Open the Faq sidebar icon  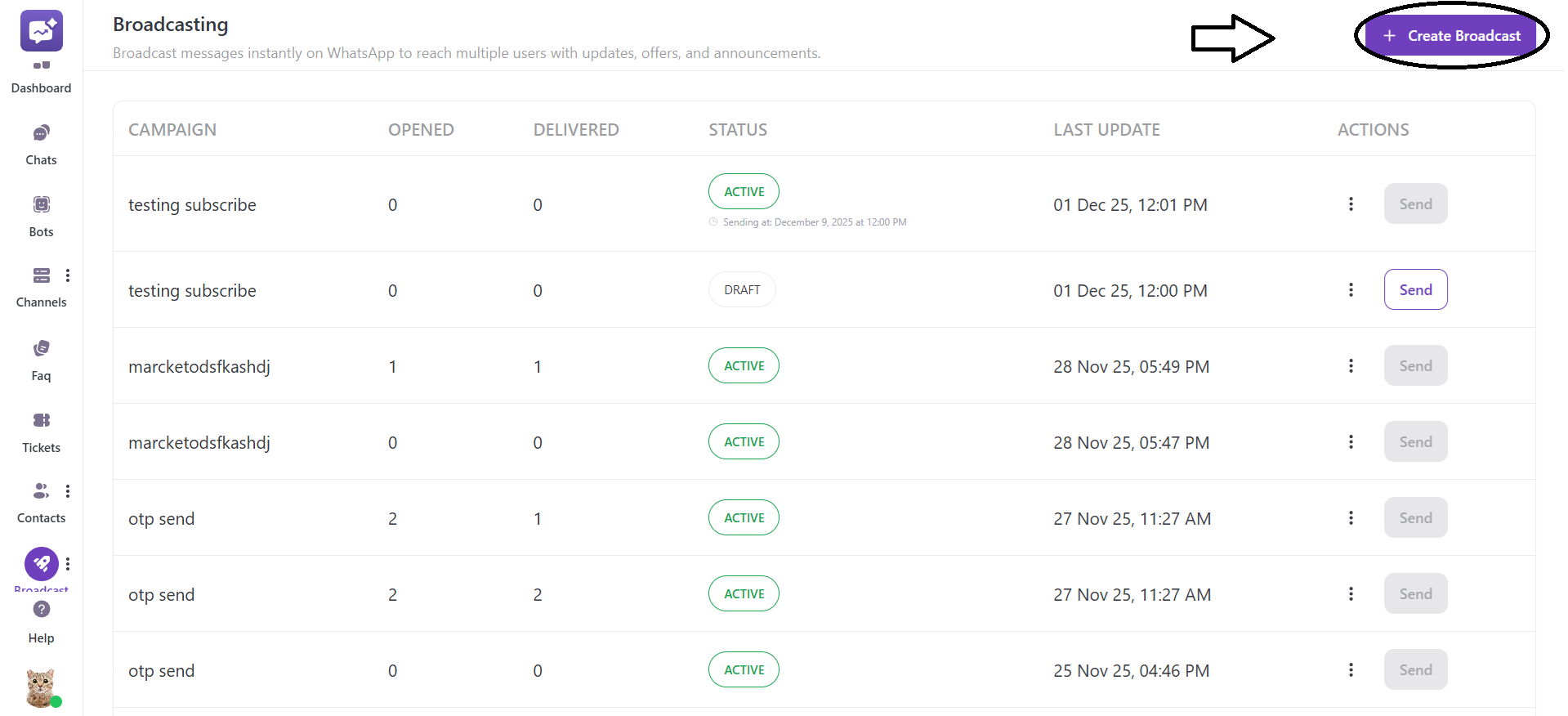click(41, 349)
